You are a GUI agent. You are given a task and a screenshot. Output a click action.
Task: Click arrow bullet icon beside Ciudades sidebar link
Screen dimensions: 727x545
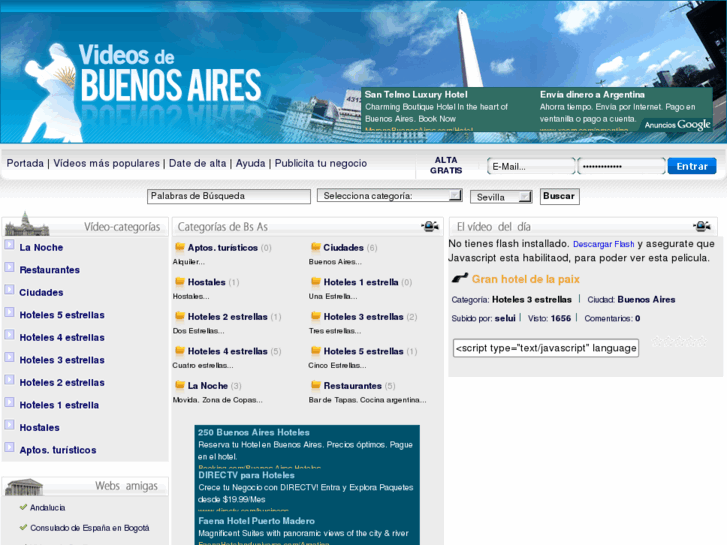[9, 289]
